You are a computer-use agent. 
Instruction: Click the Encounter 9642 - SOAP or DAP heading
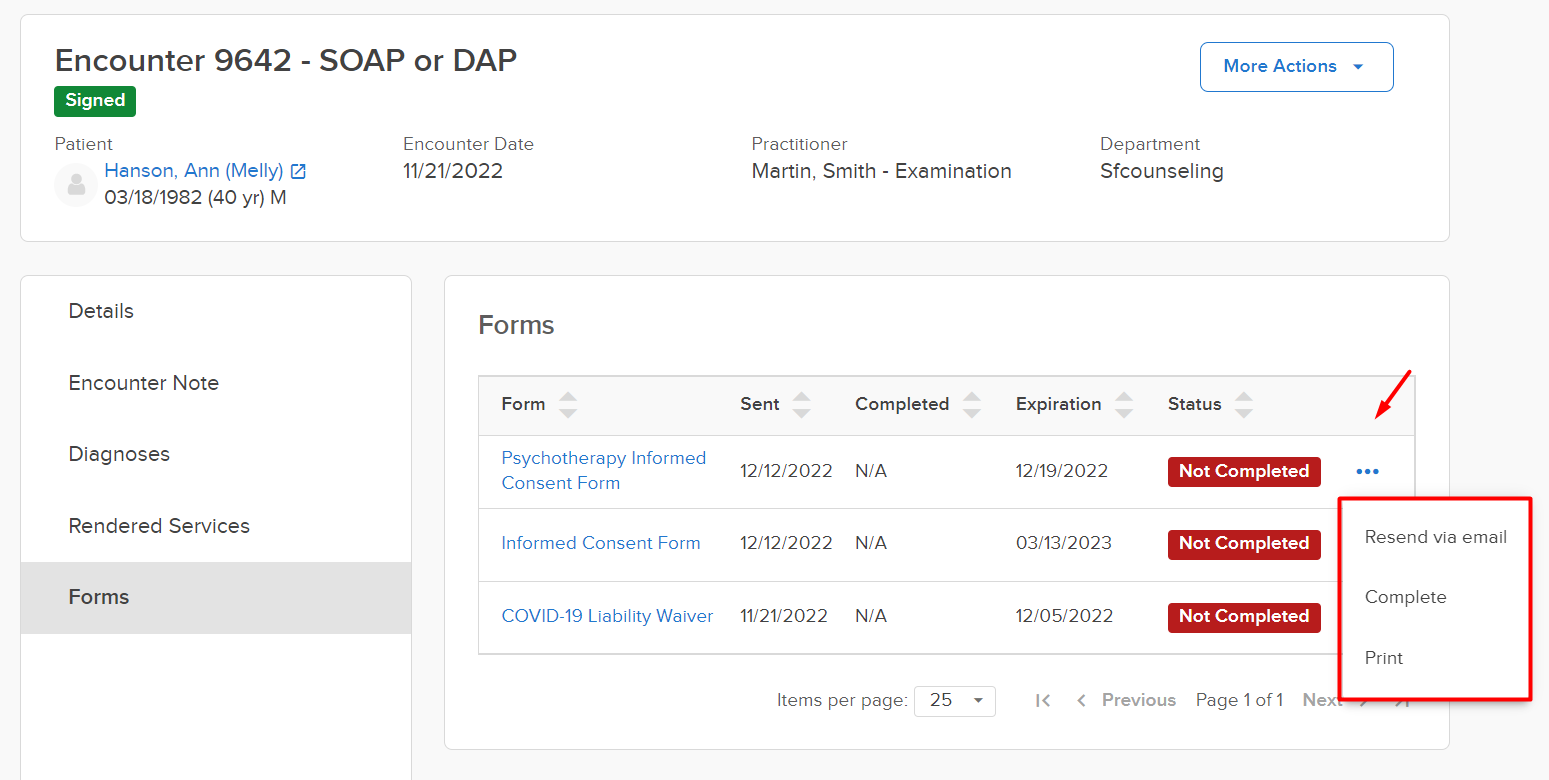click(286, 61)
